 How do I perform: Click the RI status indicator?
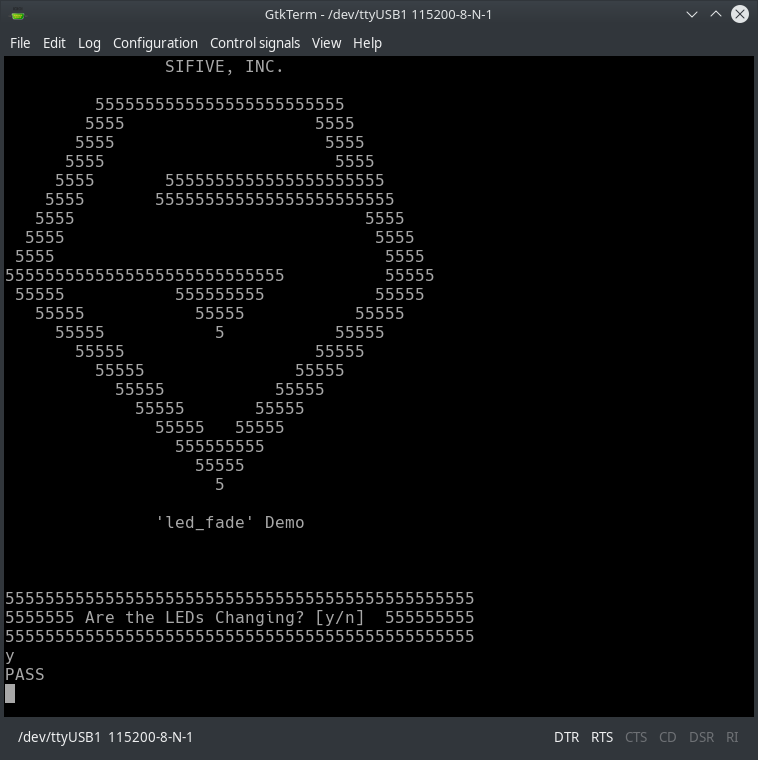click(732, 737)
